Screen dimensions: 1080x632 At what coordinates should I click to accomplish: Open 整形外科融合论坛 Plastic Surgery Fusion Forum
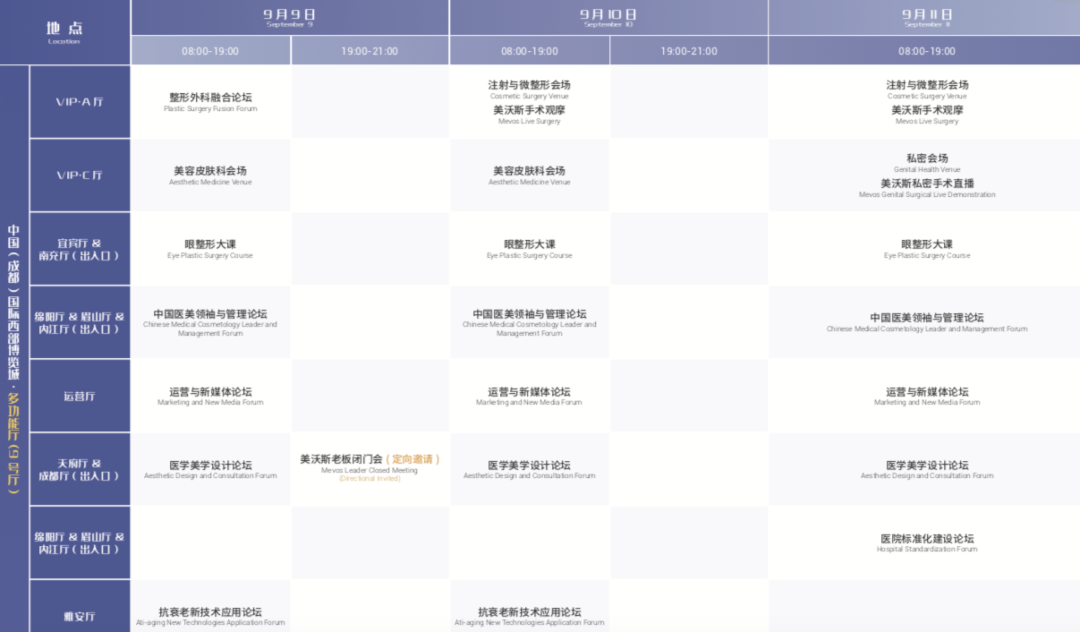tap(210, 102)
